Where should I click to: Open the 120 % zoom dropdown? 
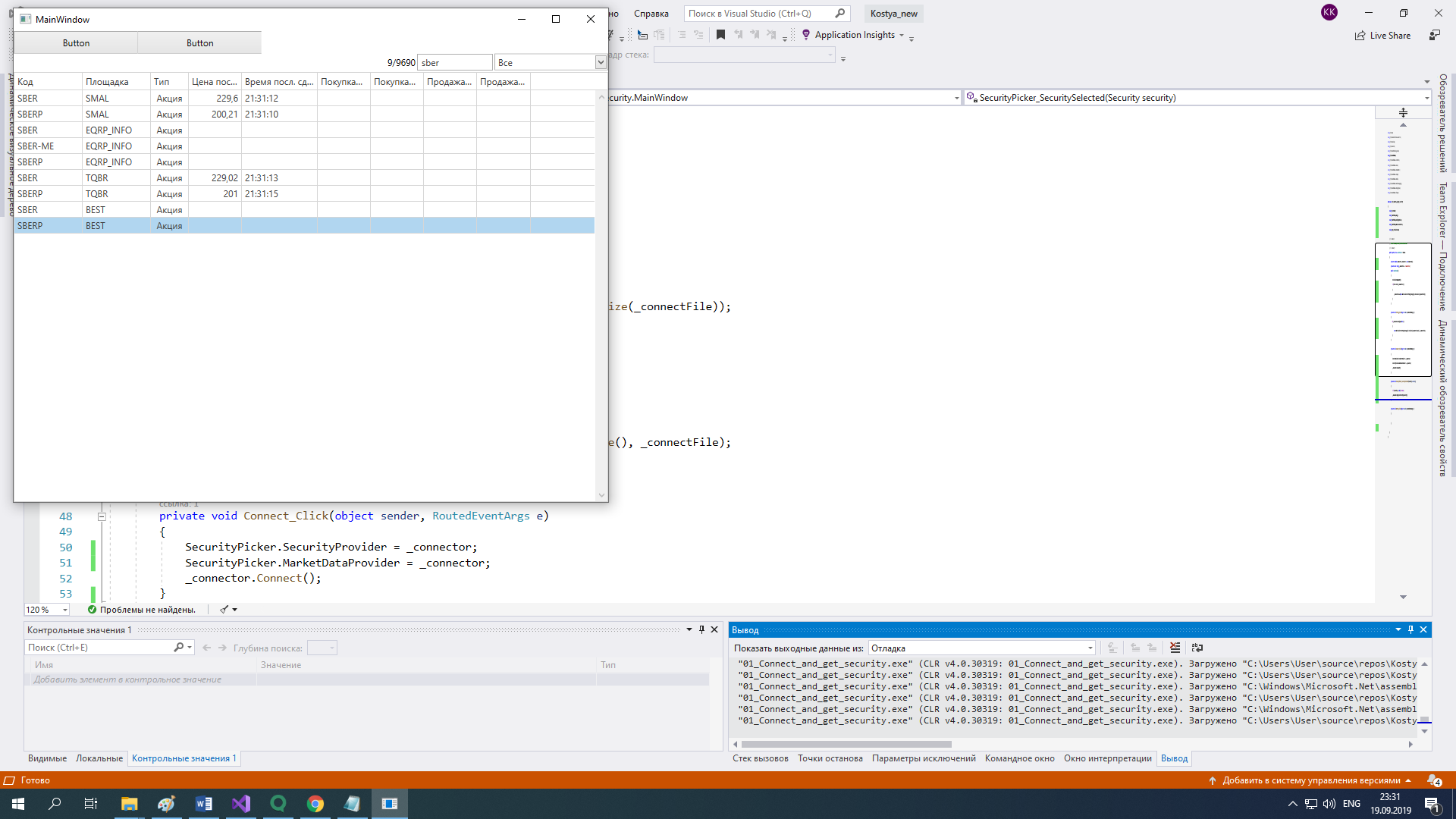65,610
